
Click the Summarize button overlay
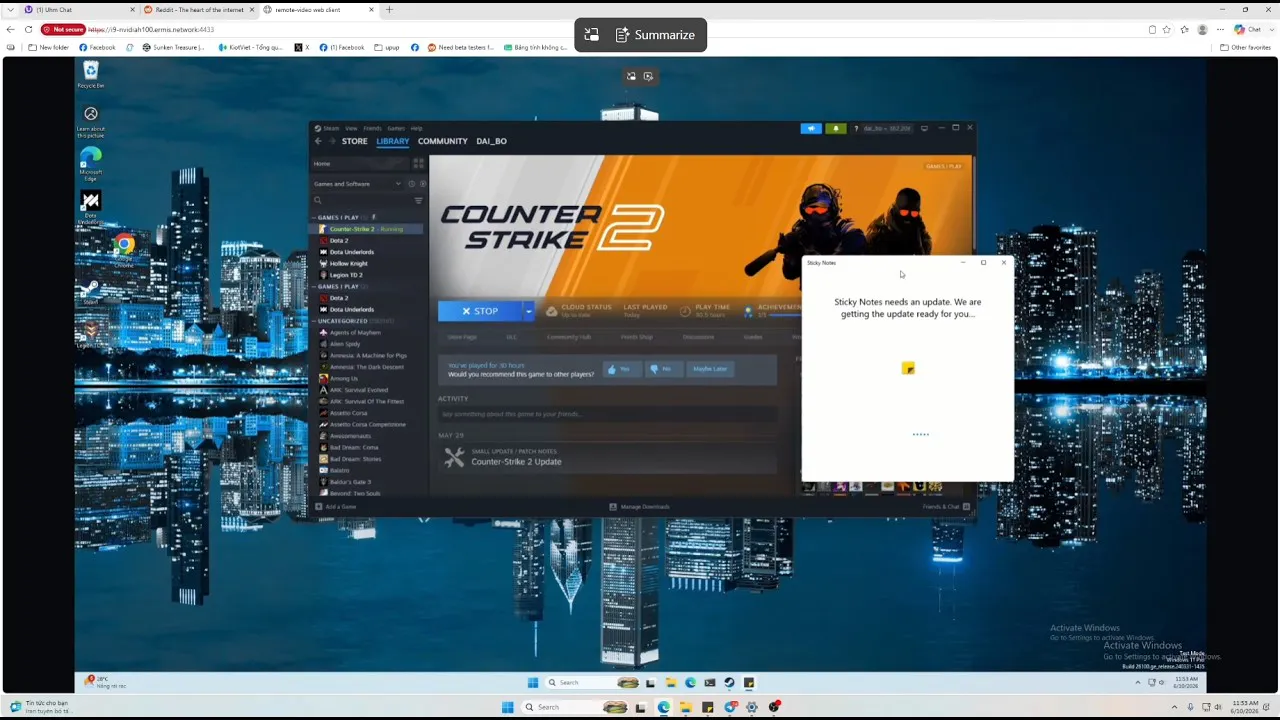click(655, 35)
